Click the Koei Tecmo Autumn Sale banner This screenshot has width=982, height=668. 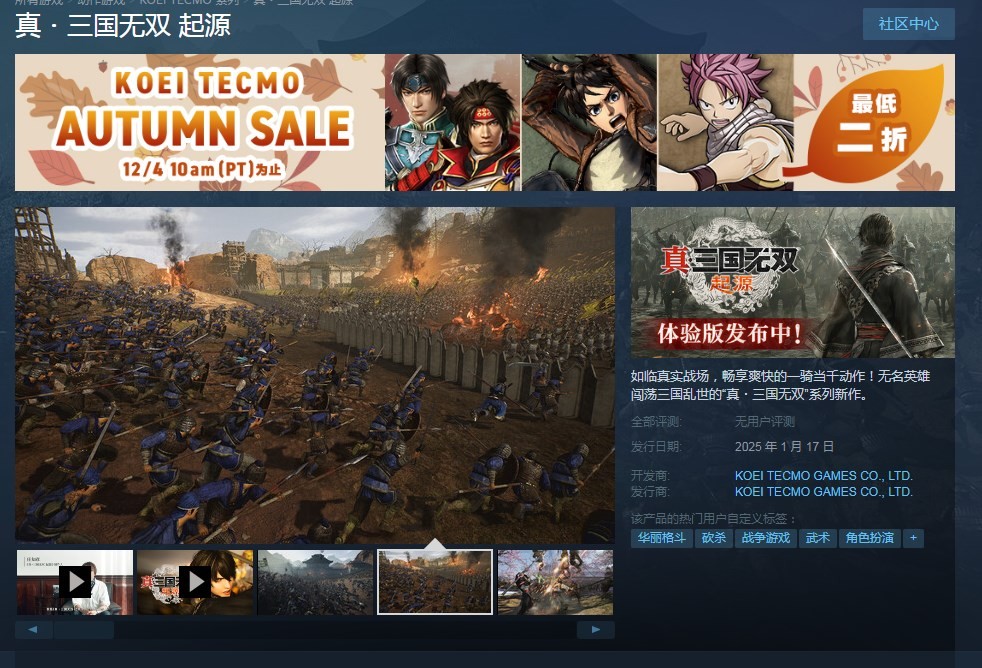click(485, 122)
